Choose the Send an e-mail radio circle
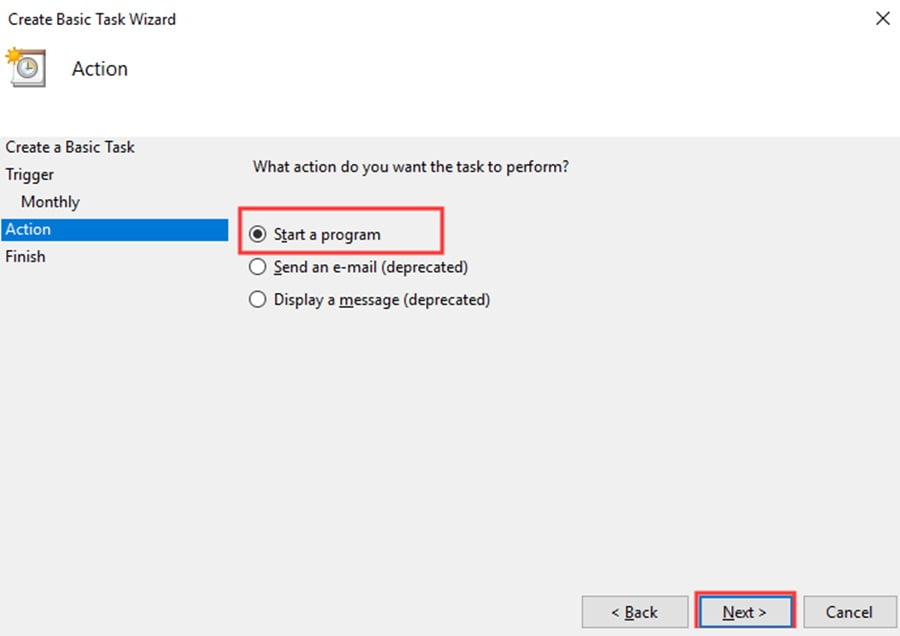 click(x=257, y=267)
